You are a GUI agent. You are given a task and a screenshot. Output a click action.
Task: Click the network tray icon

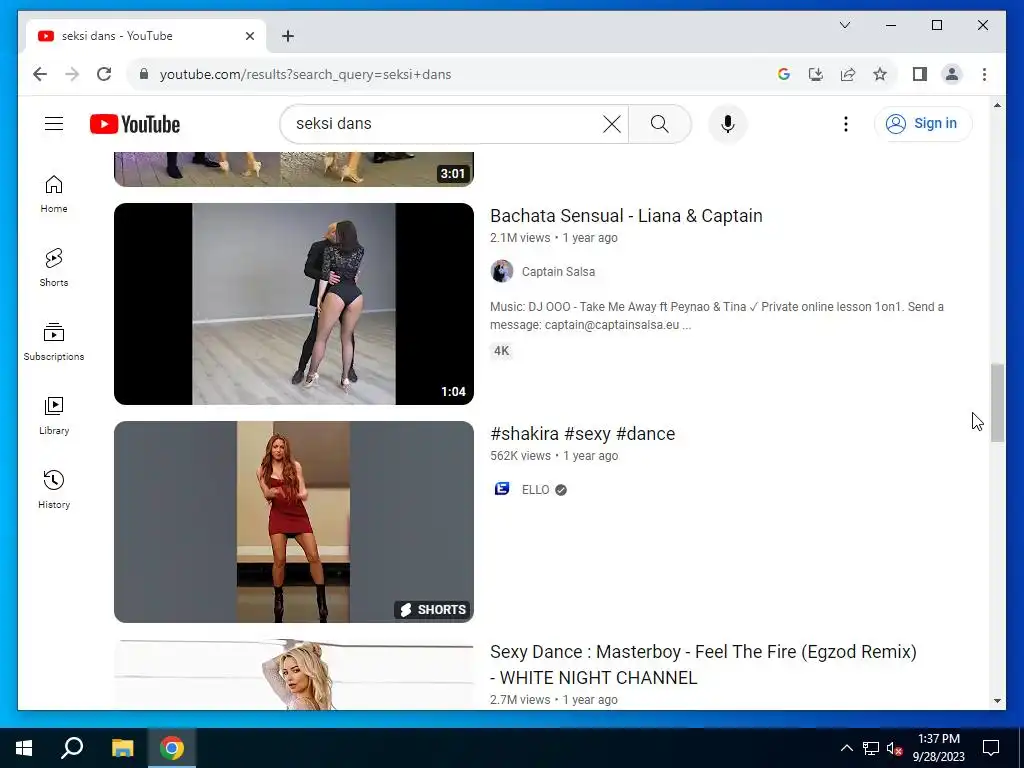[x=871, y=748]
